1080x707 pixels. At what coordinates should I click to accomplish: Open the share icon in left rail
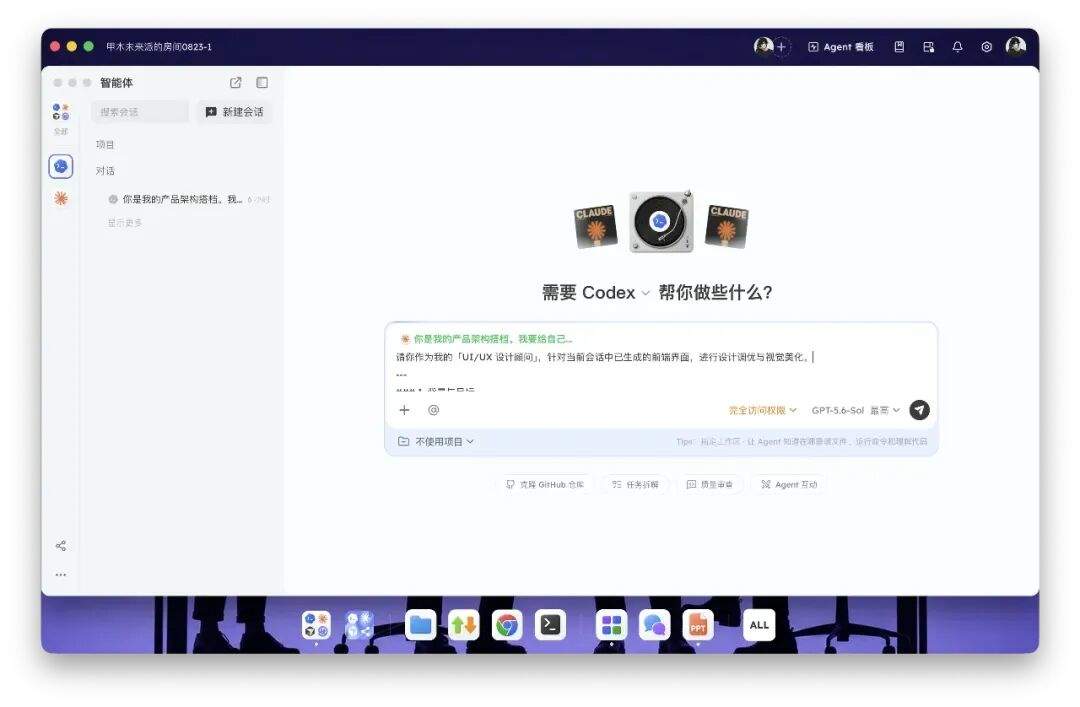point(61,546)
